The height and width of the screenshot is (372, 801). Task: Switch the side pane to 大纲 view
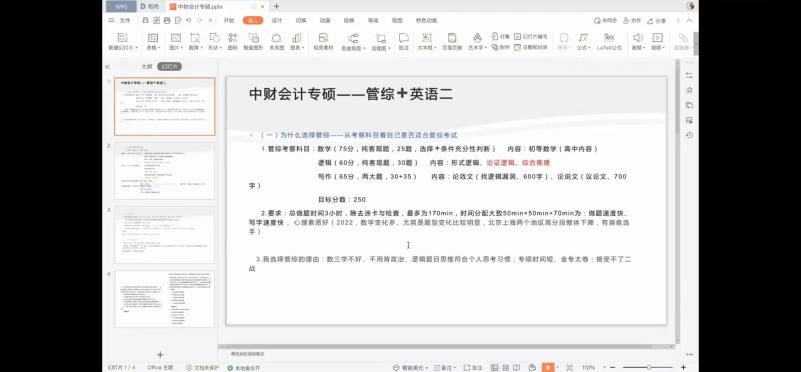coord(147,66)
